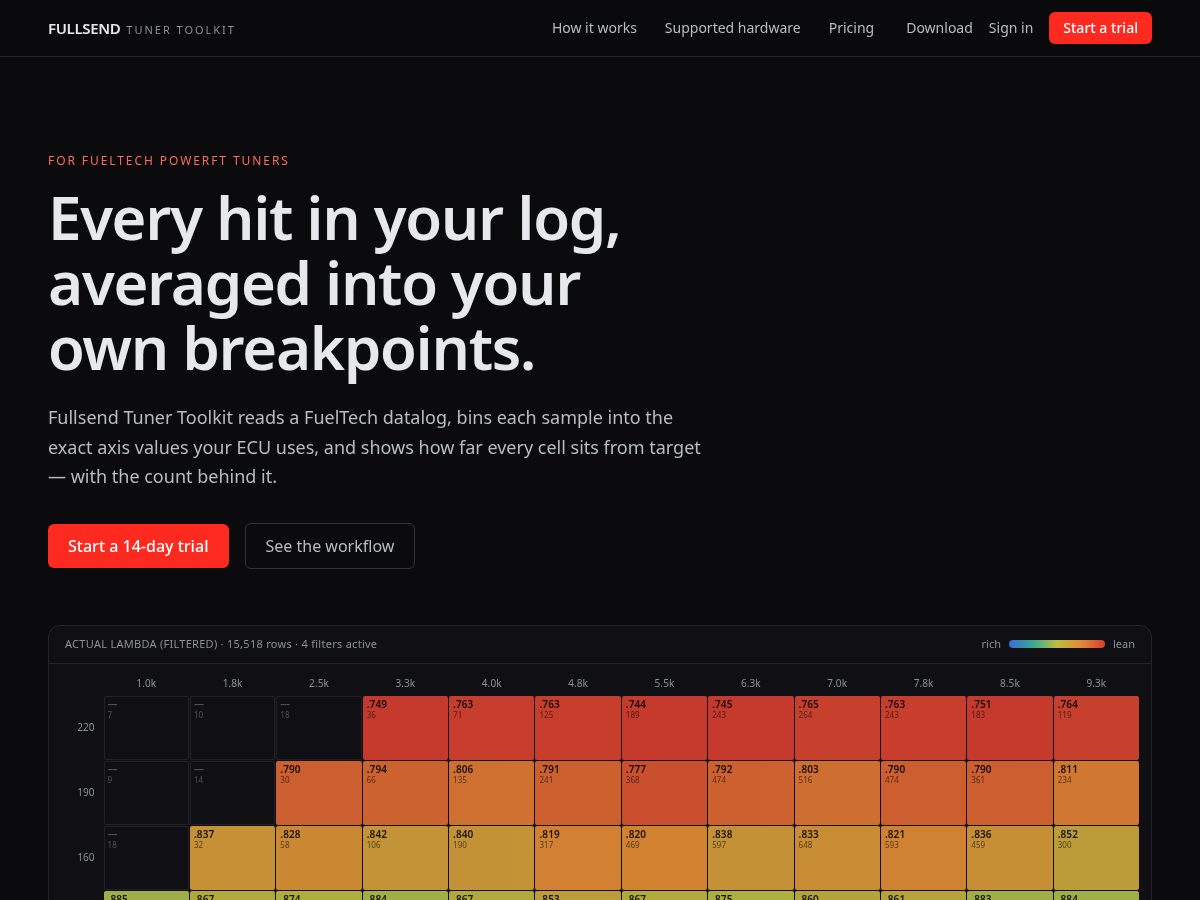Viewport: 1200px width, 900px height.
Task: Click the 160 row label
Action: [x=86, y=857]
